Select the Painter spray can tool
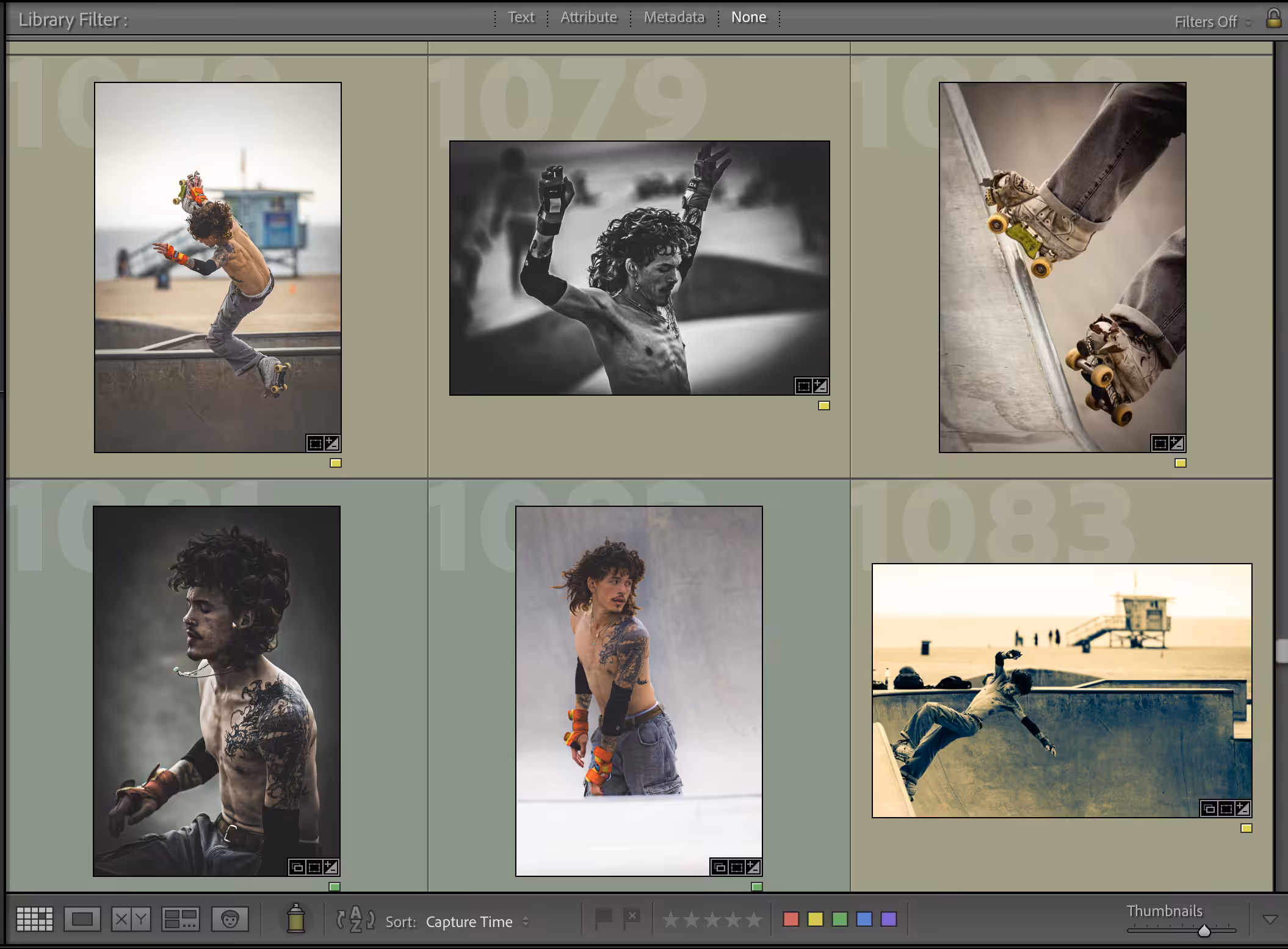This screenshot has height=949, width=1288. [295, 918]
